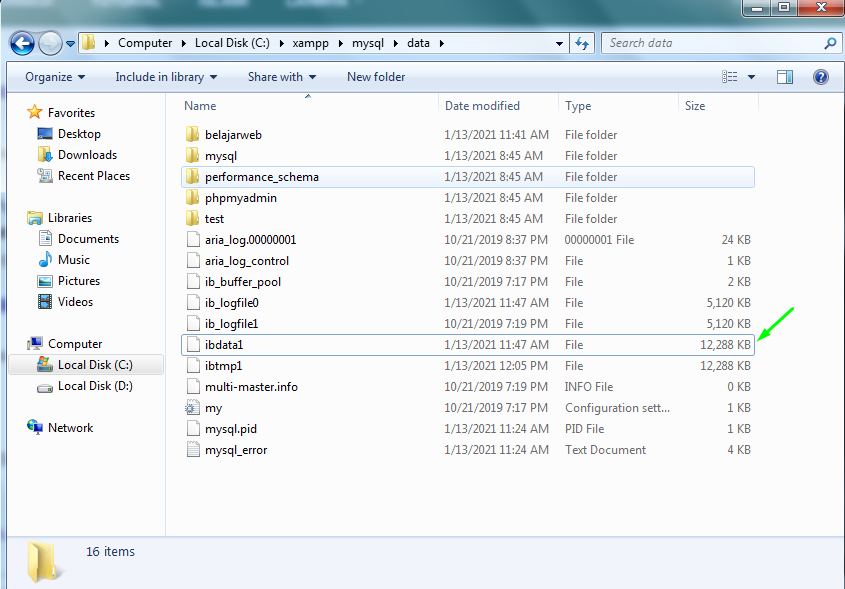Click data in the address path
The width and height of the screenshot is (845, 589).
click(x=418, y=43)
